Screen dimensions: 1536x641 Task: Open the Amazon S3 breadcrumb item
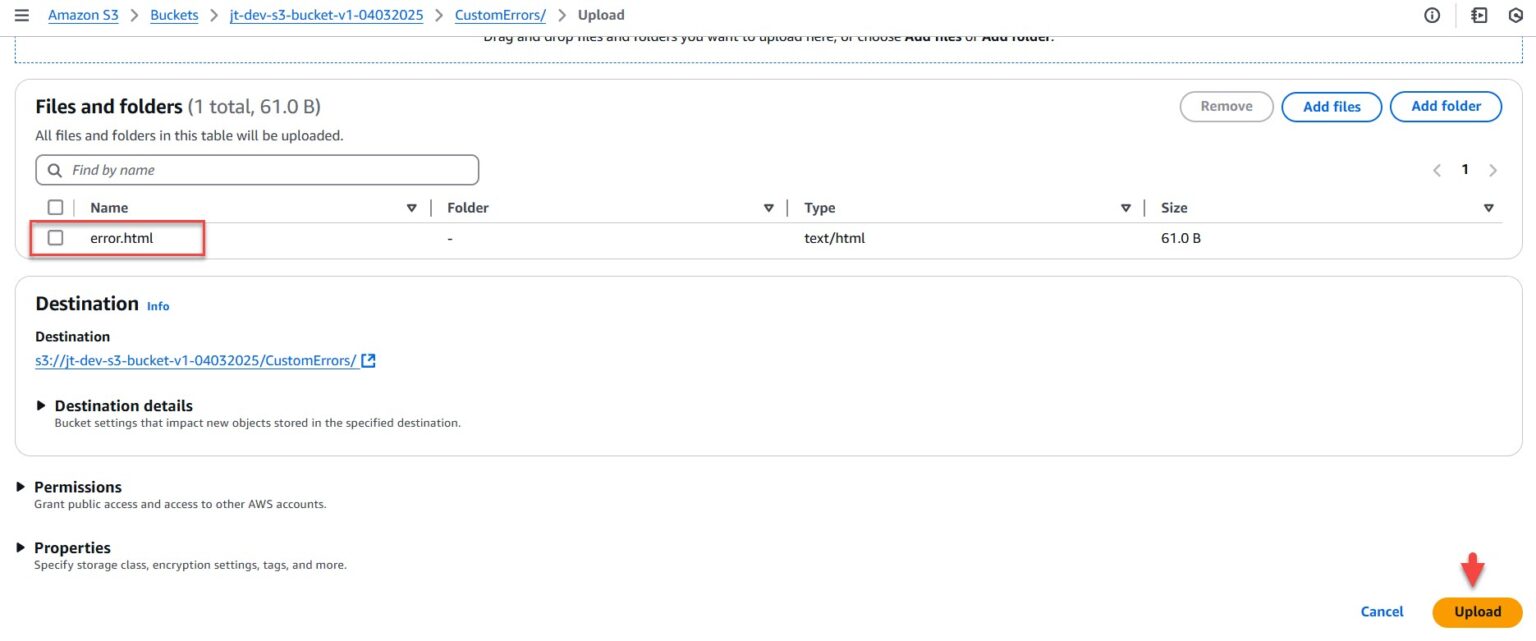click(x=83, y=14)
